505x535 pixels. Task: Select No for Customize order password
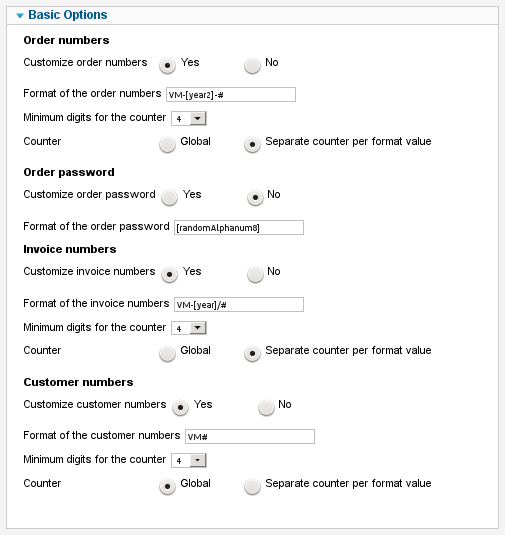(255, 197)
